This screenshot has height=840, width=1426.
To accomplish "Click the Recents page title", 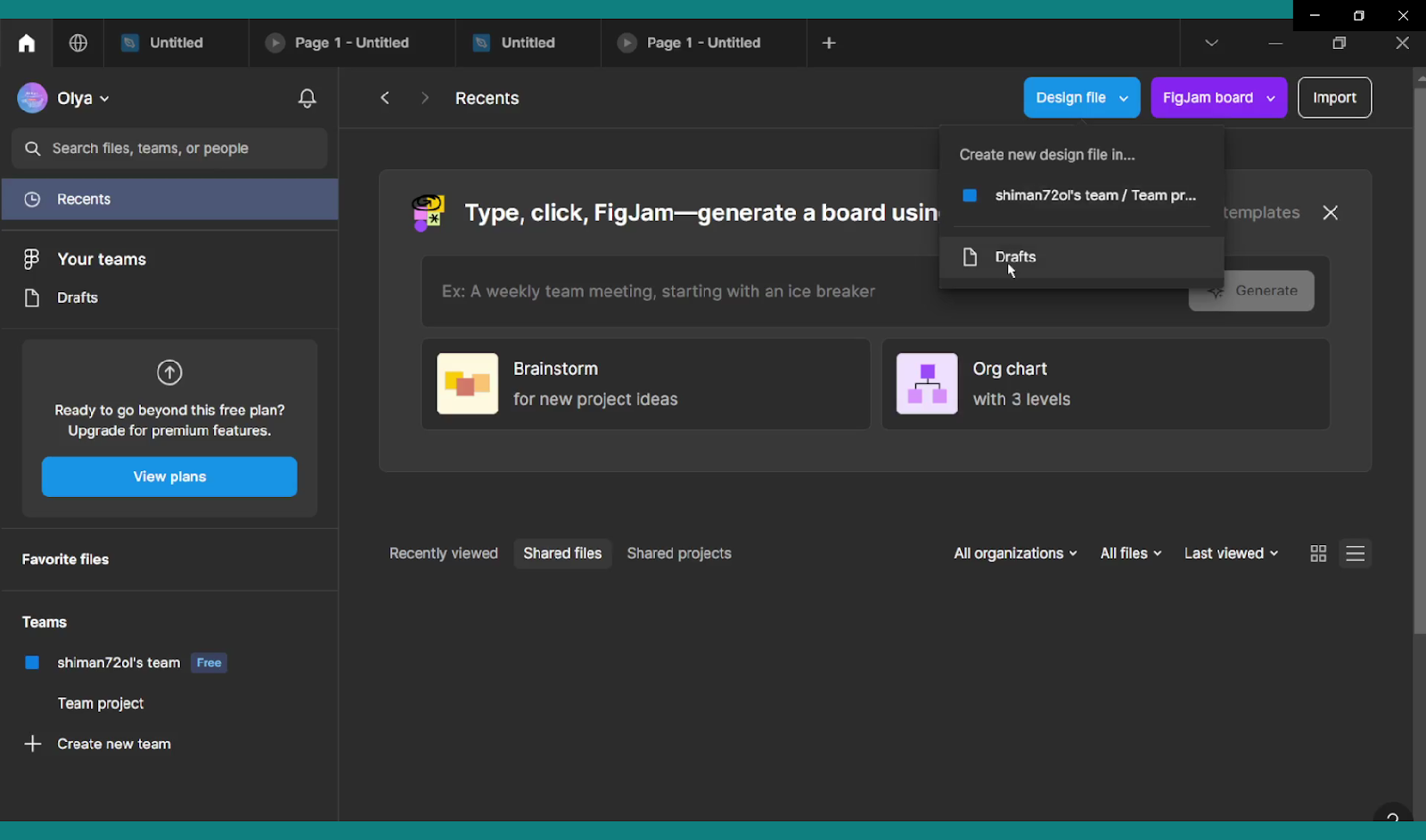I will 487,98.
